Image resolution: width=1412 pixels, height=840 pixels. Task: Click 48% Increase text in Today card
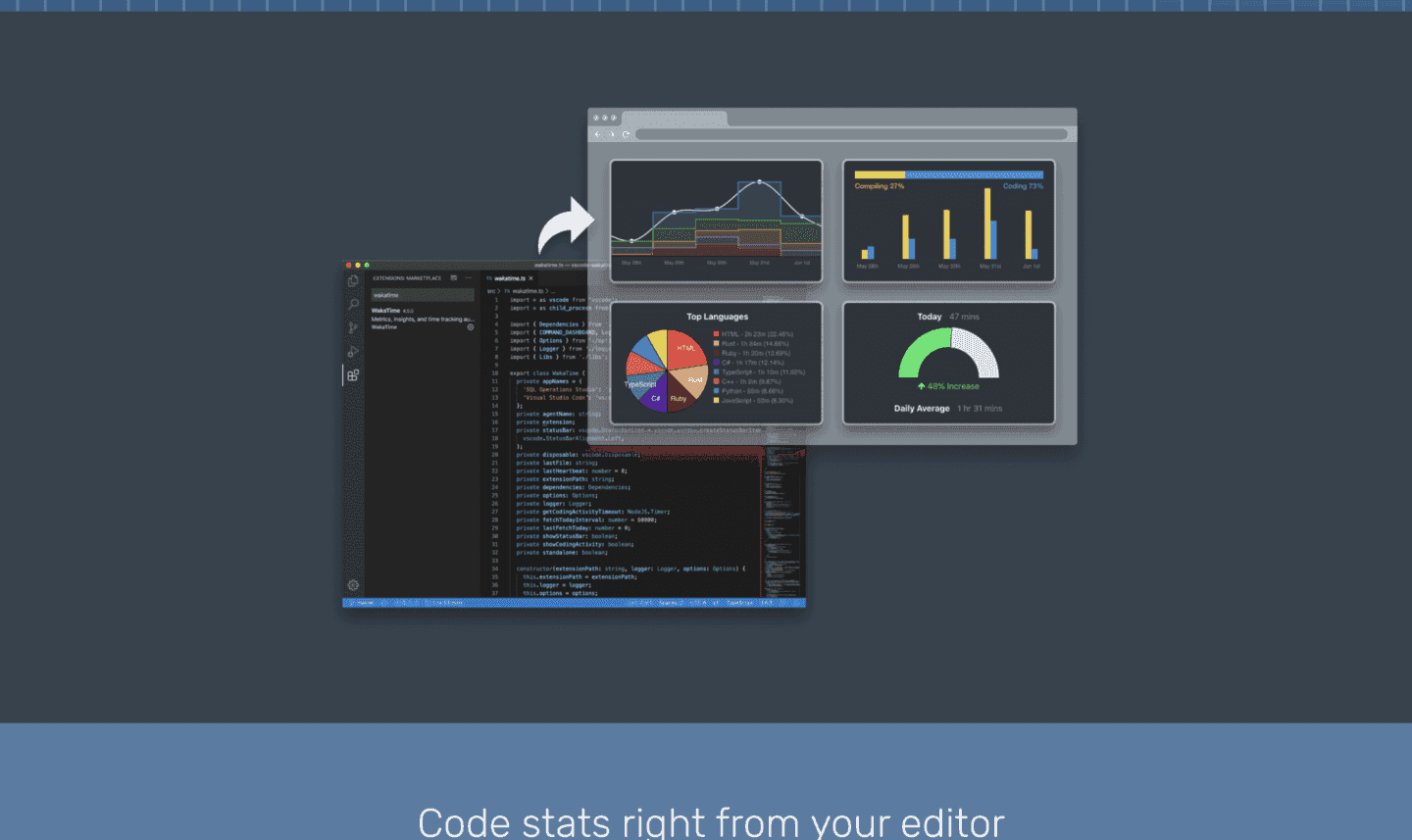[x=948, y=386]
